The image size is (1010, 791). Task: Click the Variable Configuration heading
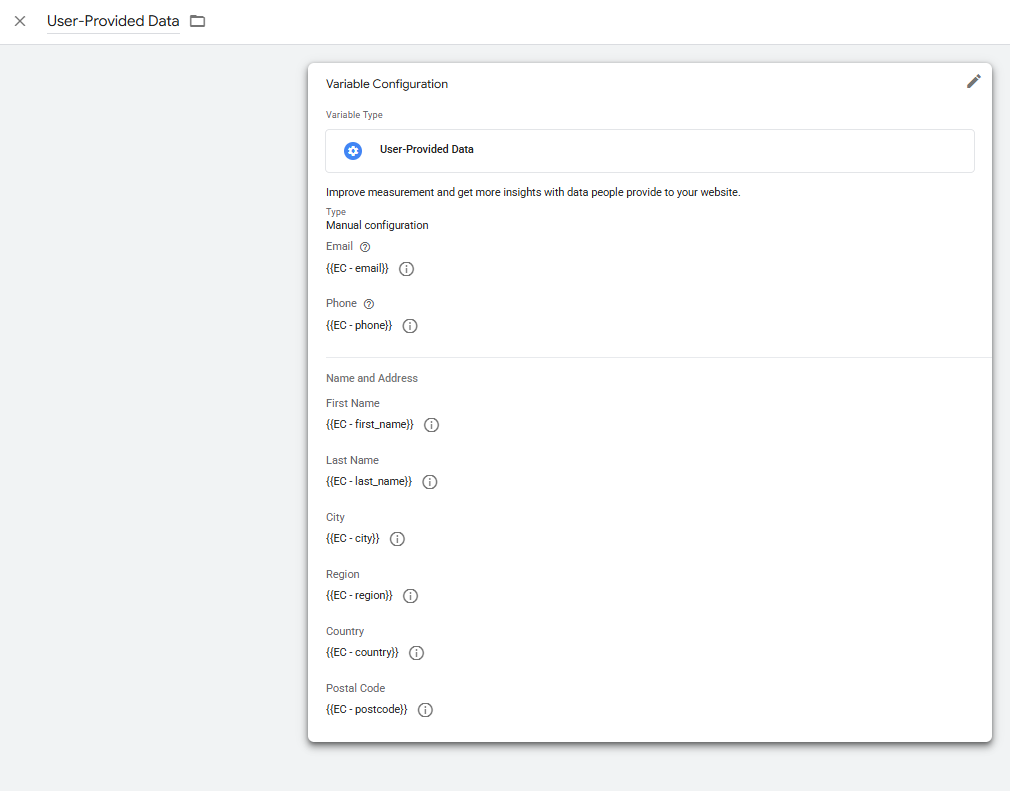pos(387,84)
